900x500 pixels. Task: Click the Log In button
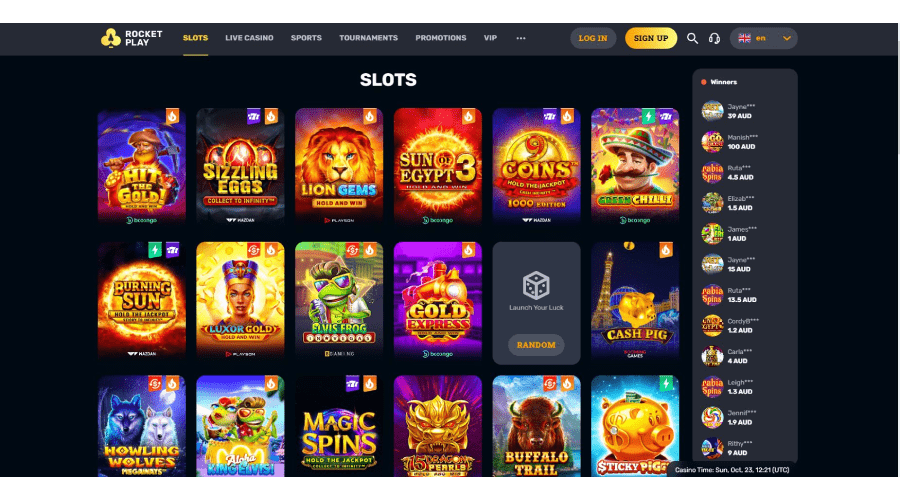click(593, 38)
